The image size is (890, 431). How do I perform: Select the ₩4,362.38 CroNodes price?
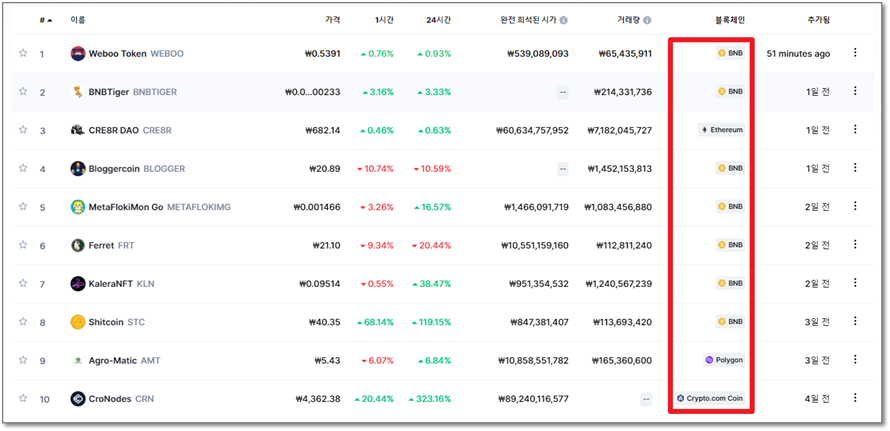318,399
